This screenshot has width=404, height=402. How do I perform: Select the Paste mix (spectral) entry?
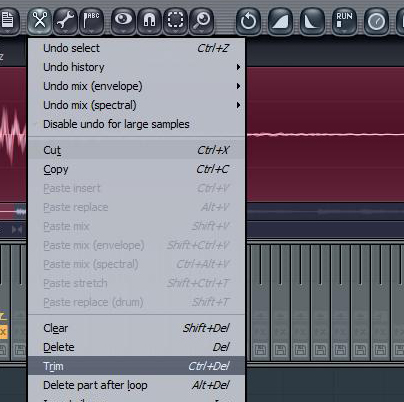point(137,264)
